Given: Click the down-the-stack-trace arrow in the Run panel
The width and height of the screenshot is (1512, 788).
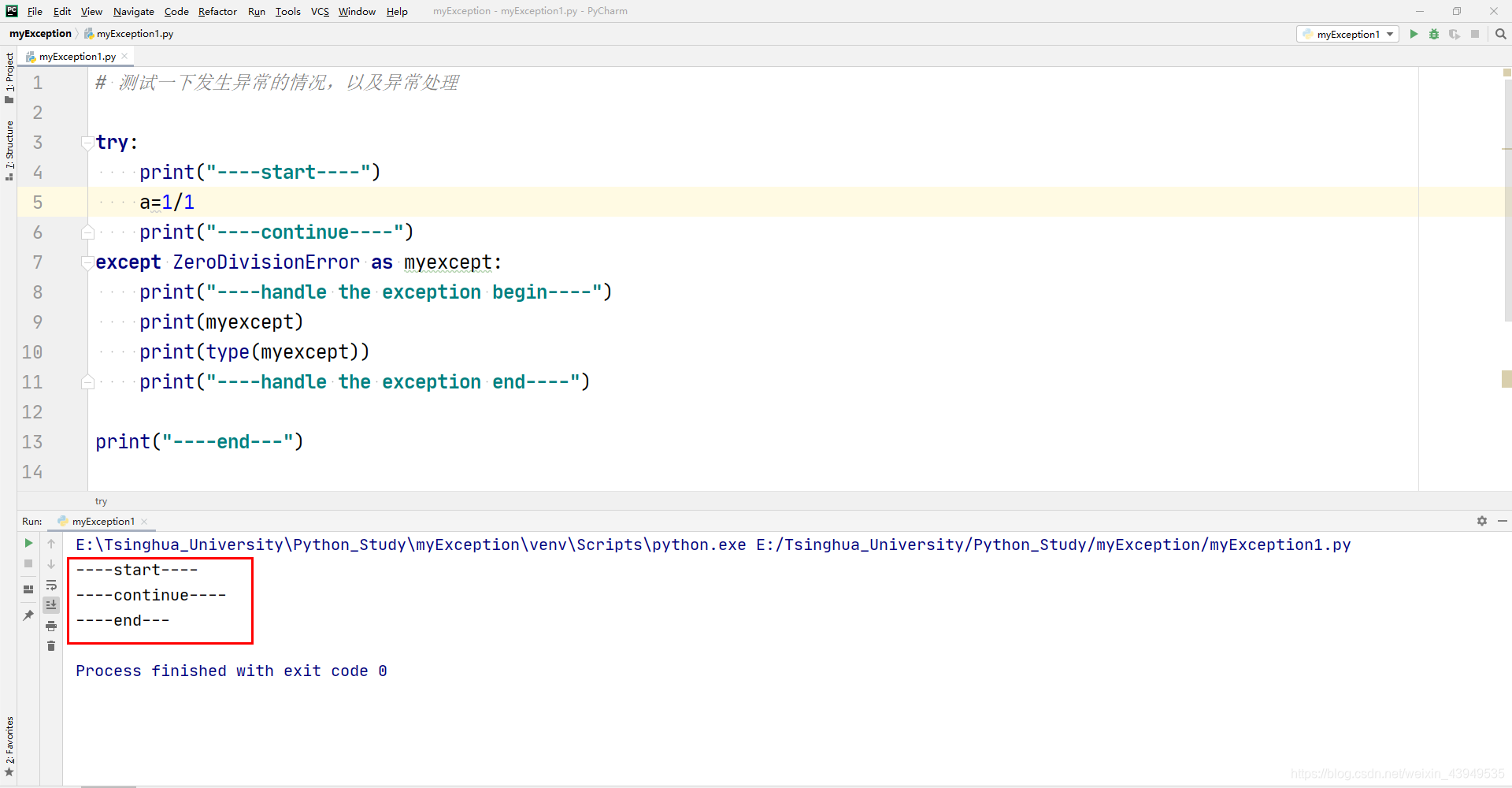Looking at the screenshot, I should (x=51, y=564).
